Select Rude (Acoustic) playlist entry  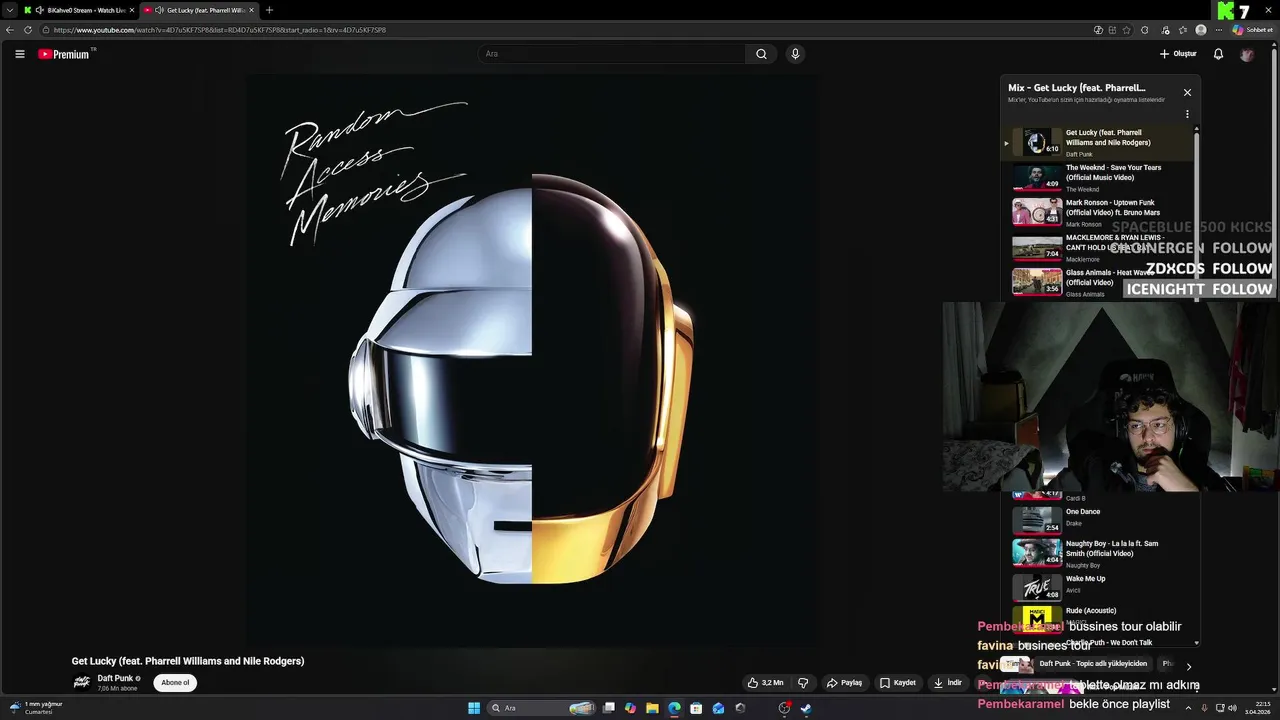point(1100,617)
